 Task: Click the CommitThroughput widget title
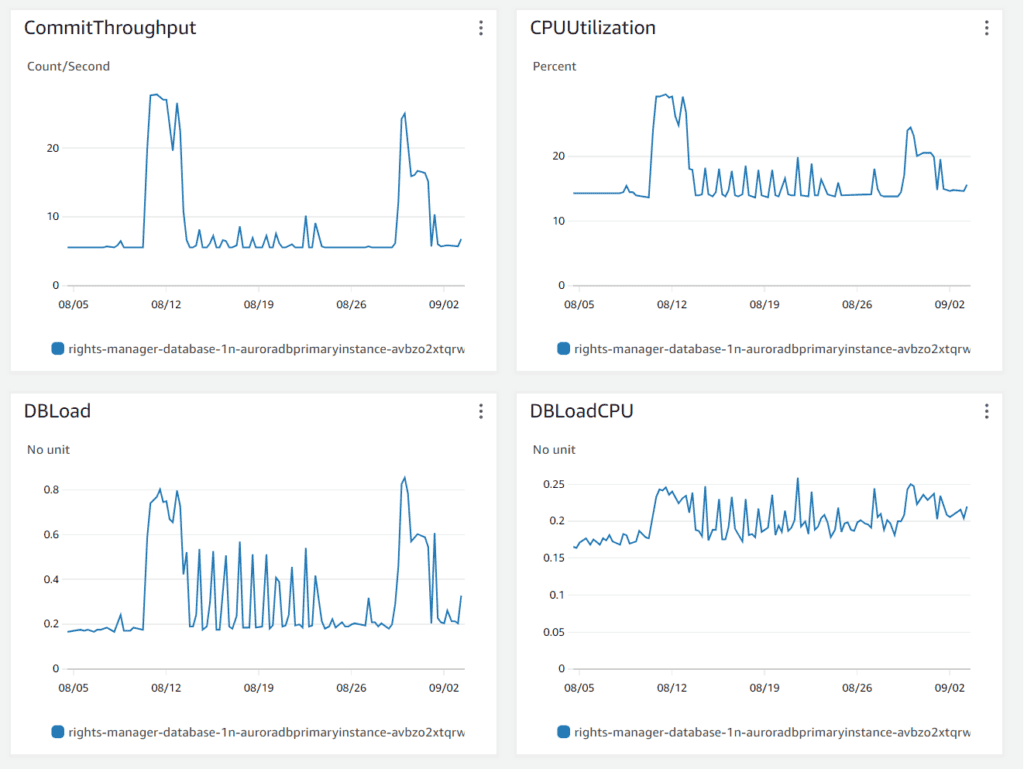[110, 28]
